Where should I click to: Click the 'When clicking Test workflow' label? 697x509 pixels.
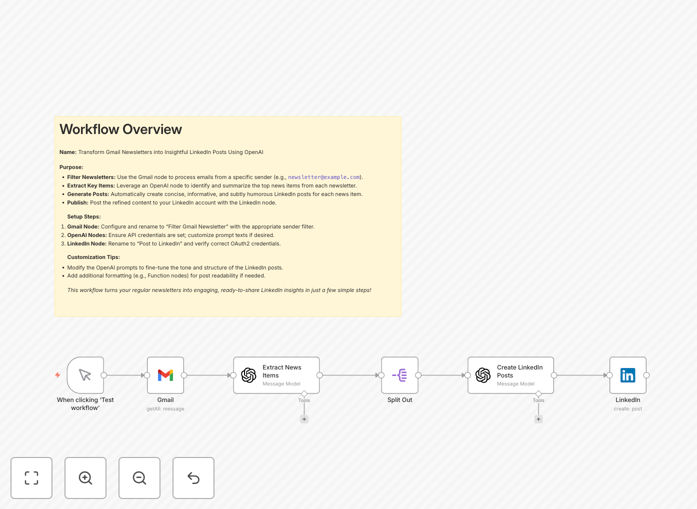(85, 404)
